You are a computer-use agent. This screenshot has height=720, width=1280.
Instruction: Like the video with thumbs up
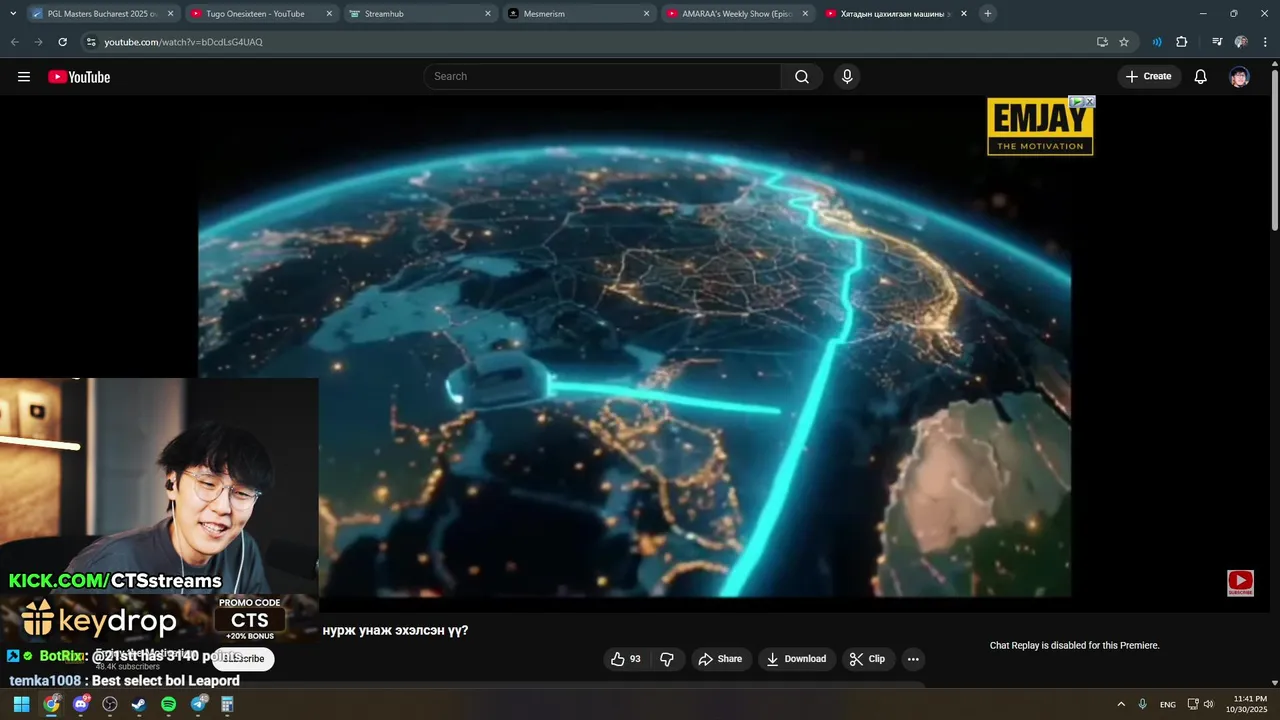click(x=626, y=659)
